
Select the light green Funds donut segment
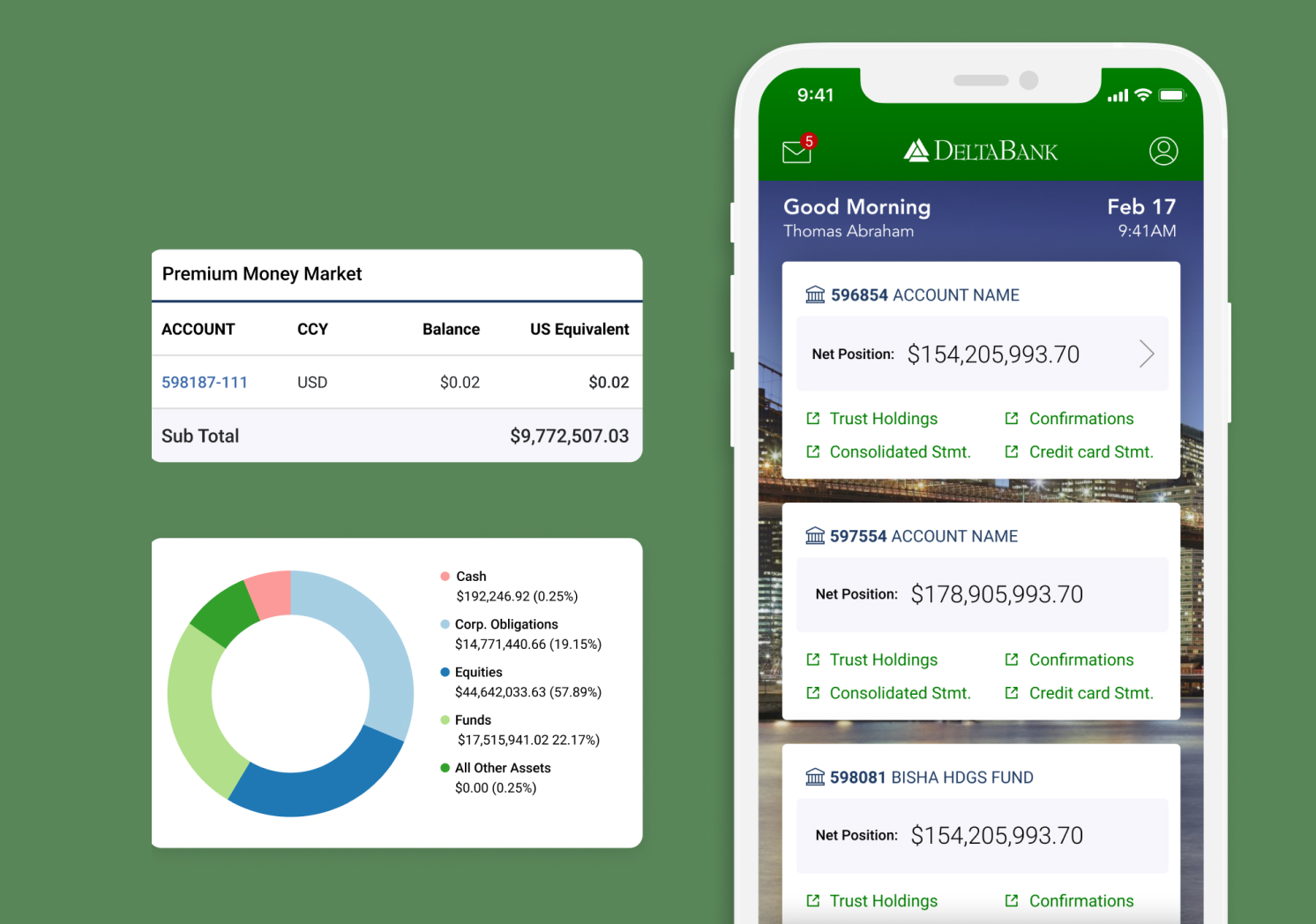[x=194, y=714]
